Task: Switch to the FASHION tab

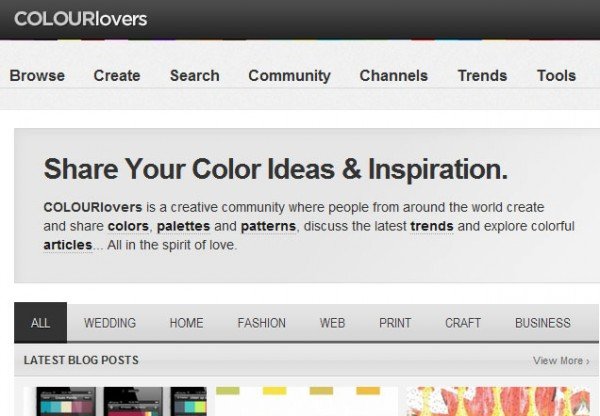Action: [x=261, y=323]
